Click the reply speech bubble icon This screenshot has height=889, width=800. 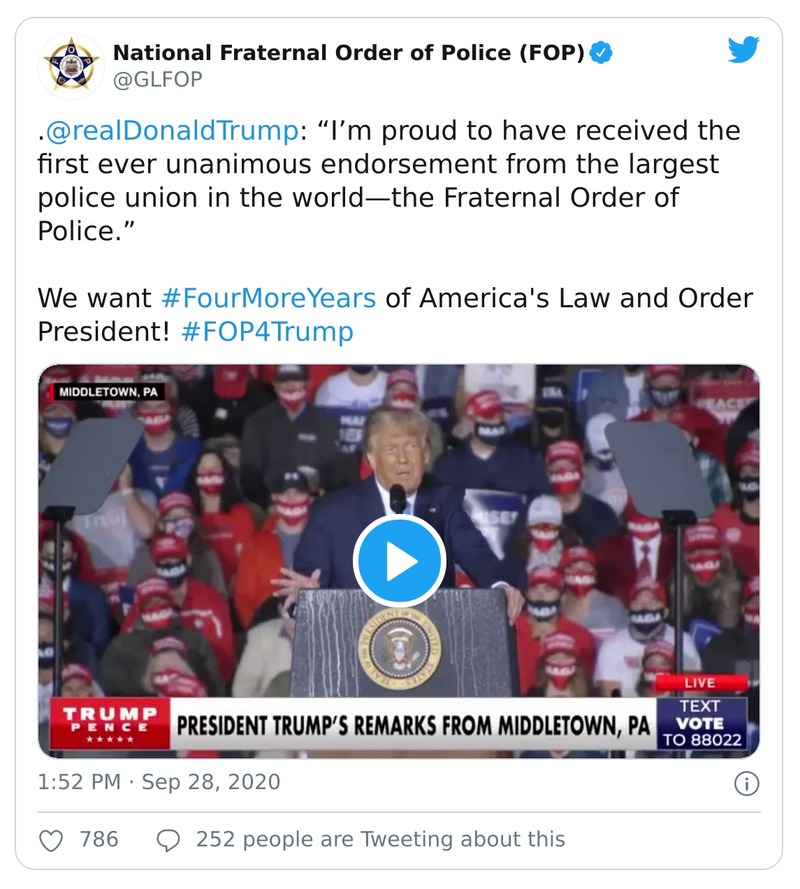(168, 842)
